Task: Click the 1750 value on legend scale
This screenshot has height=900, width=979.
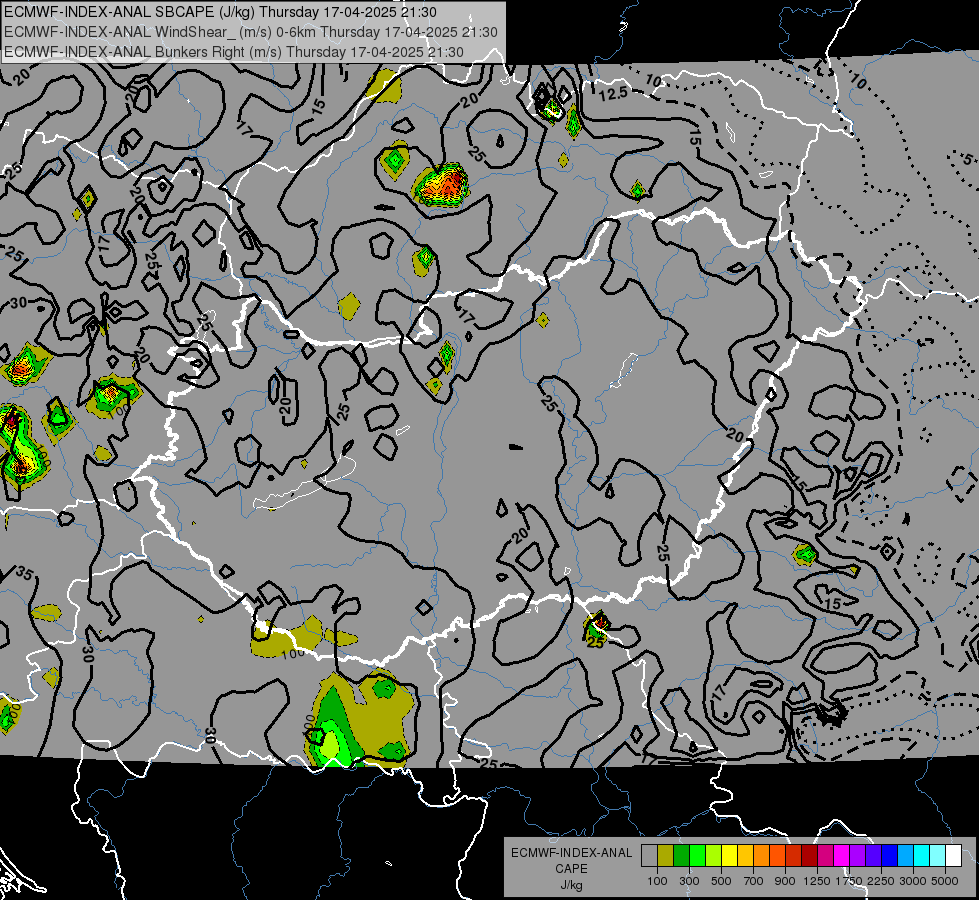Action: pyautogui.click(x=849, y=881)
